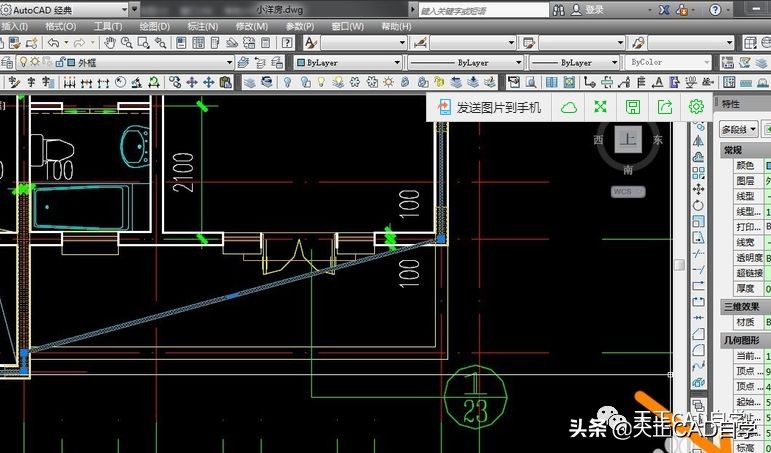This screenshot has height=453, width=771.
Task: Click the 三维效果 section header
Action: pos(745,306)
